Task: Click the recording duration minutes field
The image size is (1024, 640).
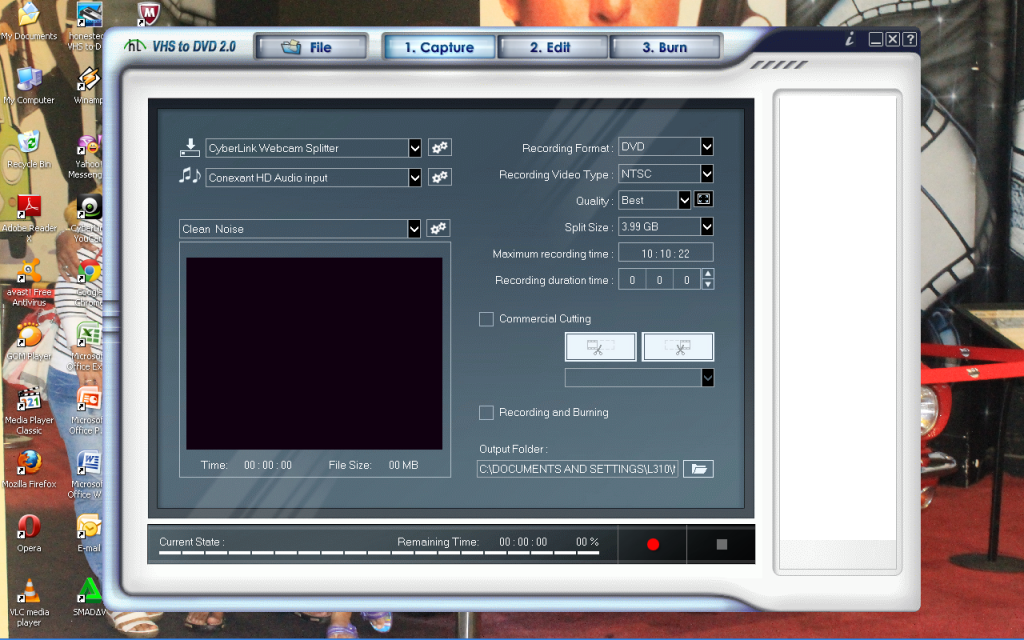Action: tap(659, 280)
